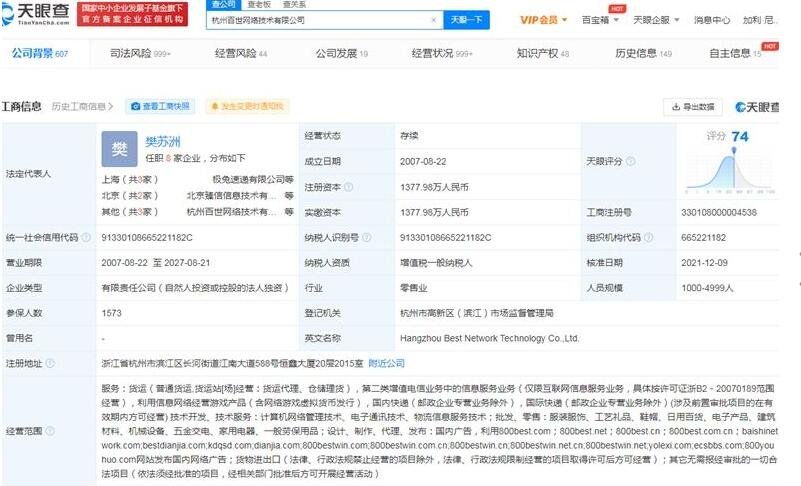Viewport: 801px width, 486px height.
Task: Click help icon next to 注册地址
Action: click(x=50, y=363)
